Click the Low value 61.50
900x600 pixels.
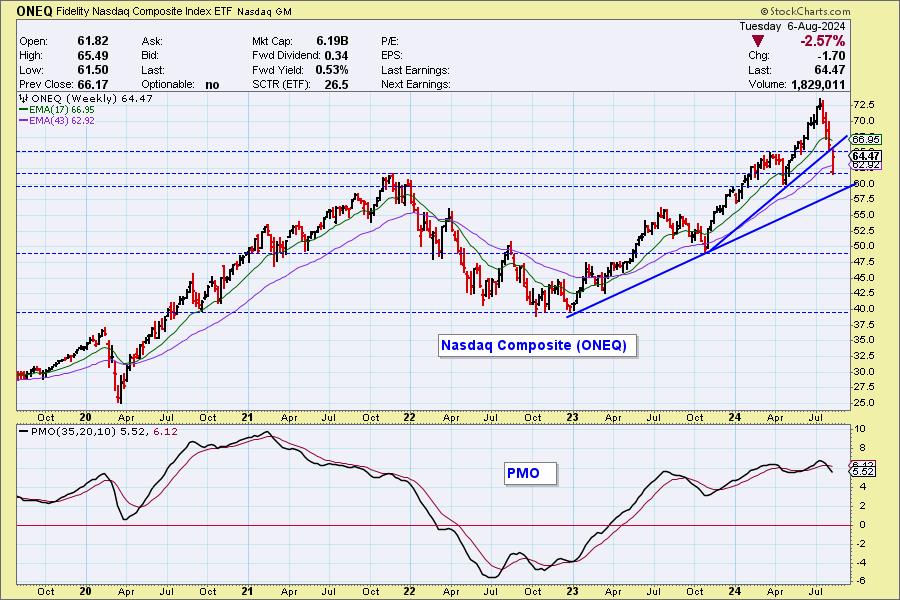tap(93, 70)
